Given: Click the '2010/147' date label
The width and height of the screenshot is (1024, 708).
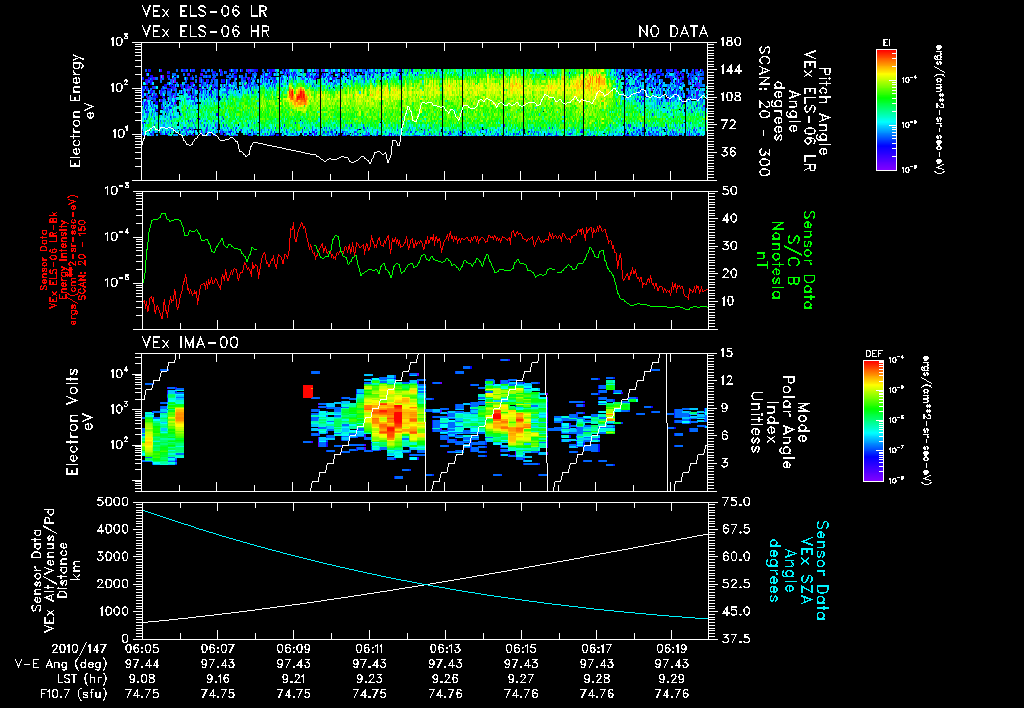Looking at the screenshot, I should coord(79,649).
